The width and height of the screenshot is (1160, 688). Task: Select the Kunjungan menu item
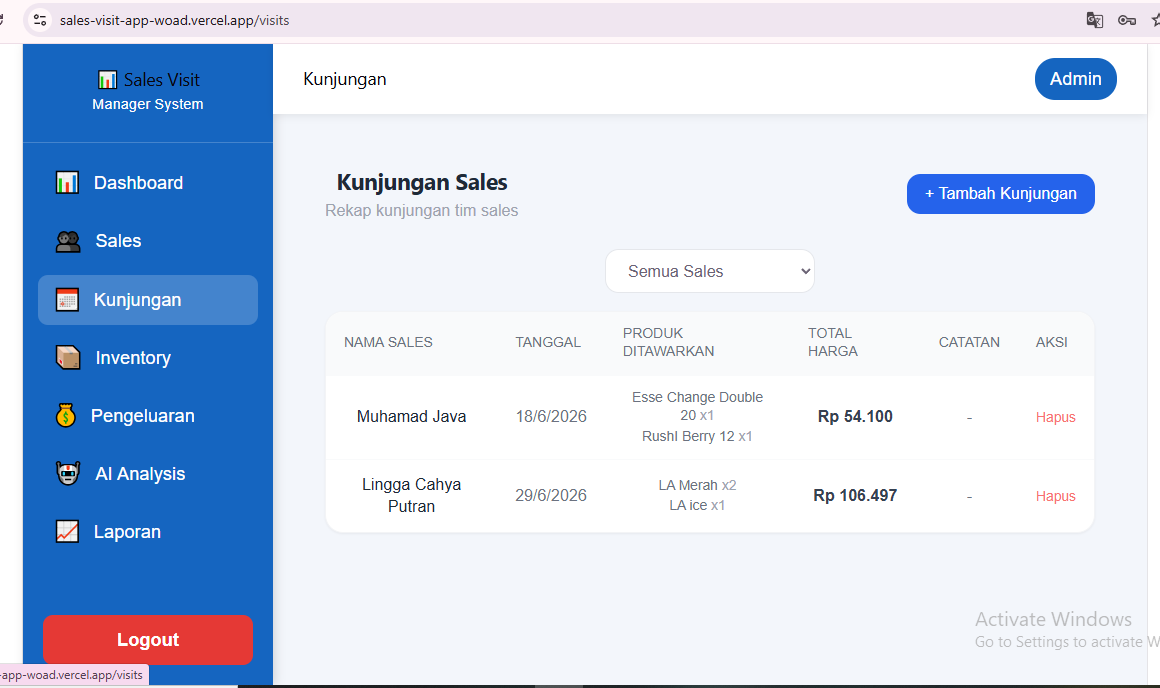148,300
